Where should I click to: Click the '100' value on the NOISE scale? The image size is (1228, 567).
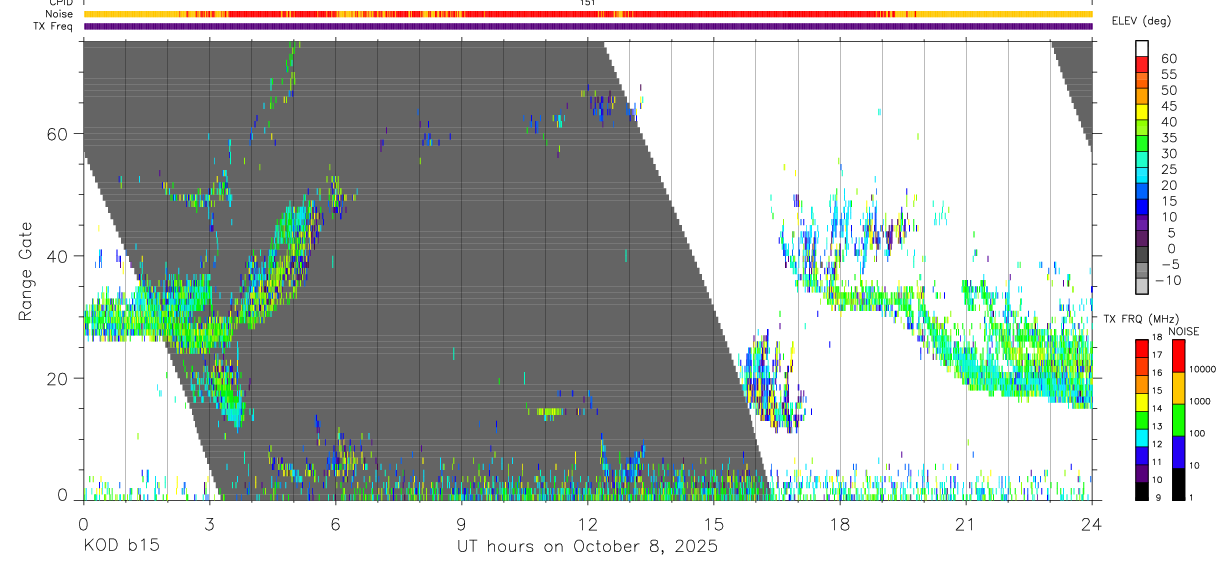point(1199,433)
